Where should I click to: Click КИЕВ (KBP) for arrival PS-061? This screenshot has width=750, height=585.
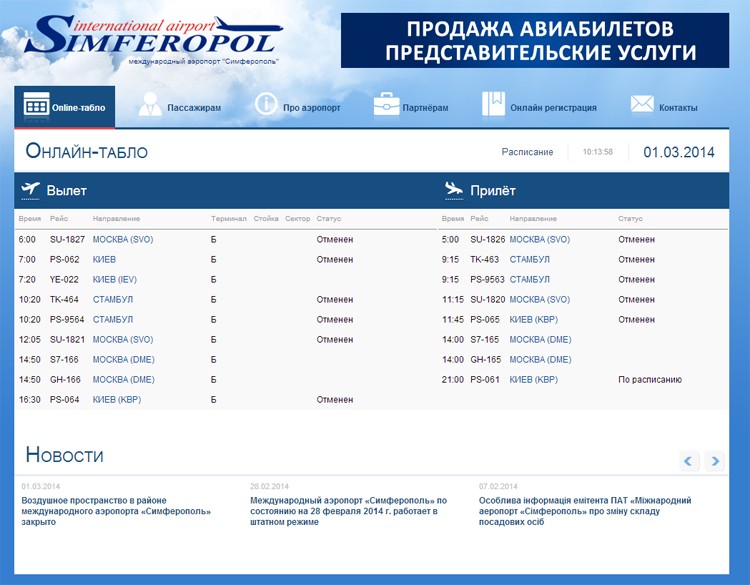click(x=534, y=380)
